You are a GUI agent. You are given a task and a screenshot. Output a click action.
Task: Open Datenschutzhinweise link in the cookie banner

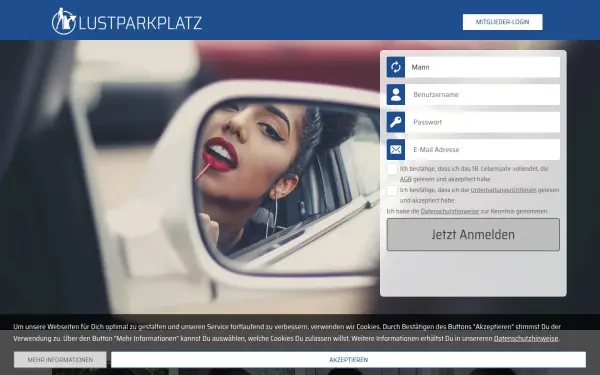tap(526, 338)
